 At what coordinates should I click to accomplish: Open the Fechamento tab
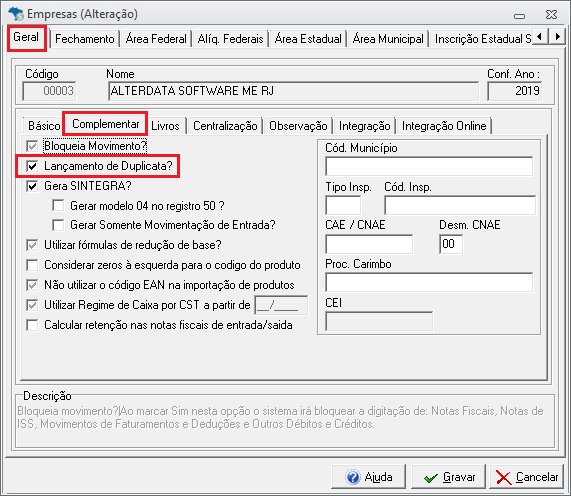[x=84, y=39]
